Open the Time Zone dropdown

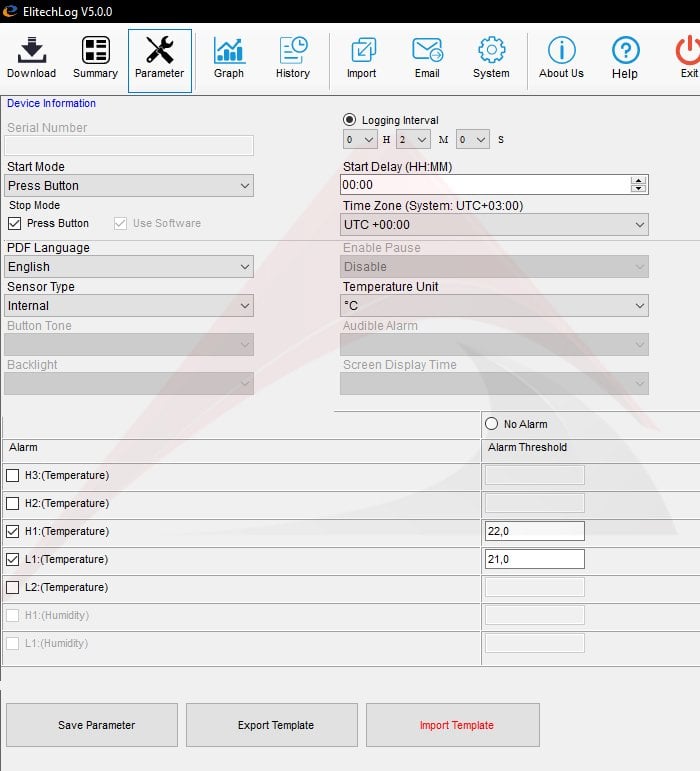point(495,225)
